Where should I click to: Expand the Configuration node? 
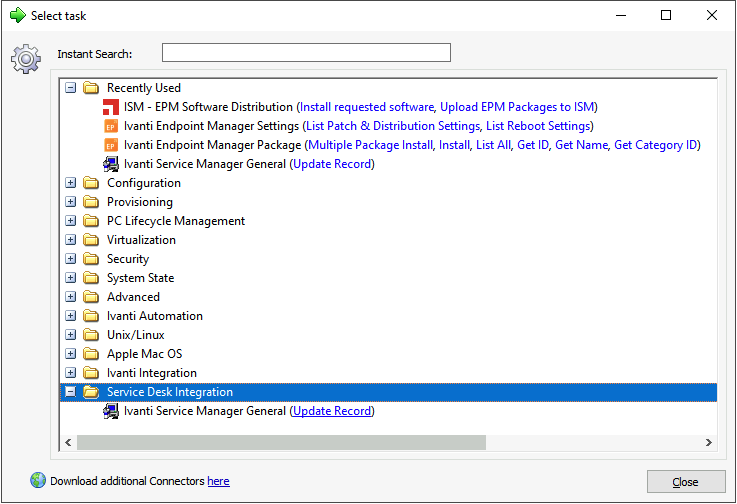click(x=71, y=183)
